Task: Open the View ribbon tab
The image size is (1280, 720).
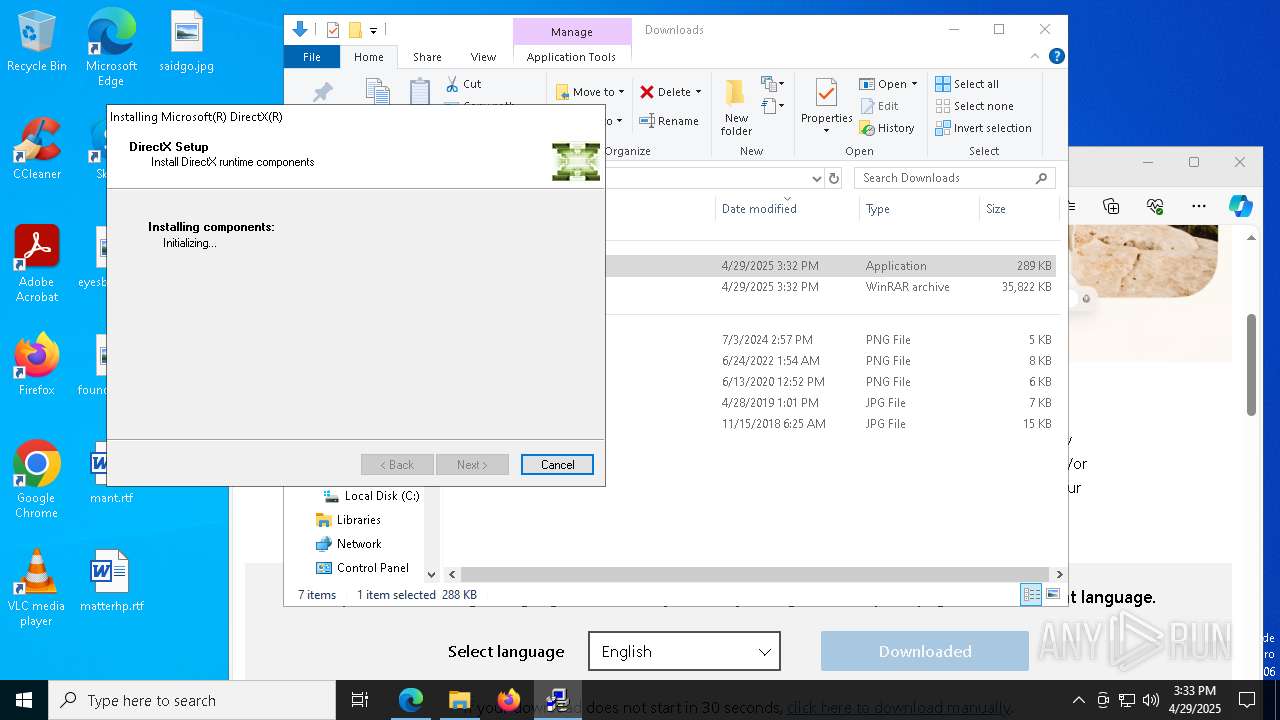Action: coord(483,57)
